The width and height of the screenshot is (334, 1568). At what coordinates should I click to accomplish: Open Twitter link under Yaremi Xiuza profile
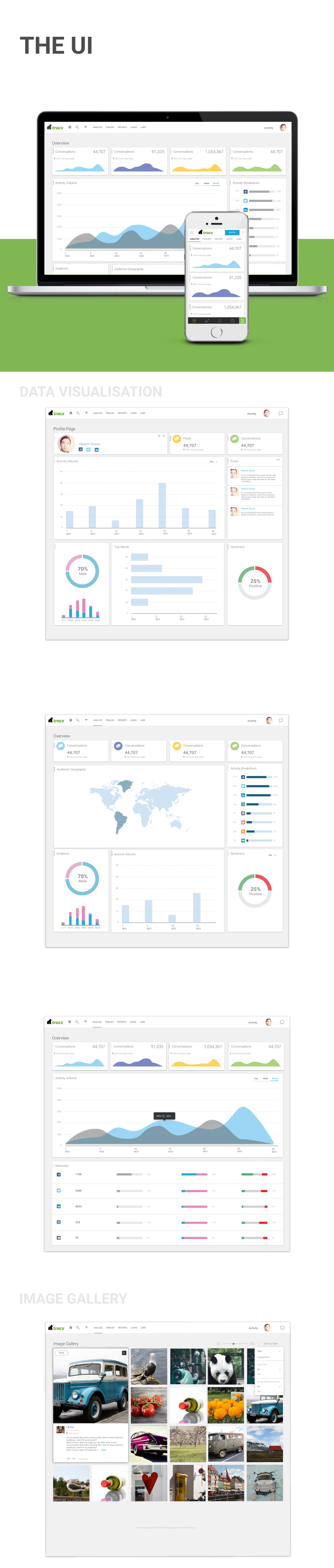click(89, 450)
